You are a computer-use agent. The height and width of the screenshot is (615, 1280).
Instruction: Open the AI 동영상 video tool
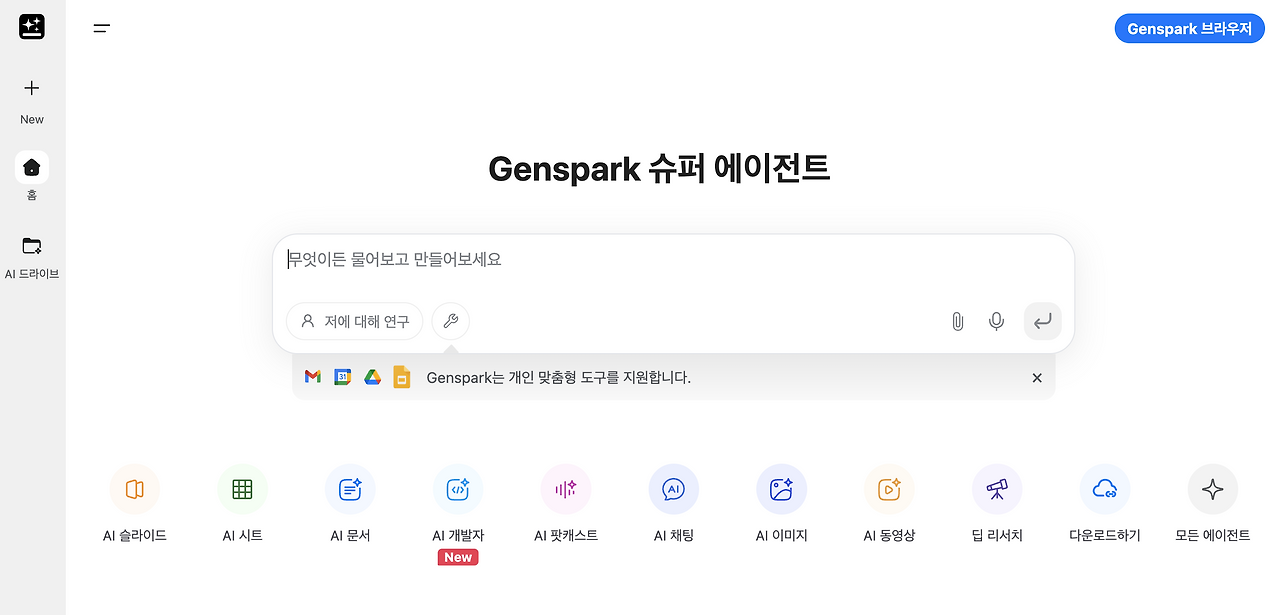(889, 500)
